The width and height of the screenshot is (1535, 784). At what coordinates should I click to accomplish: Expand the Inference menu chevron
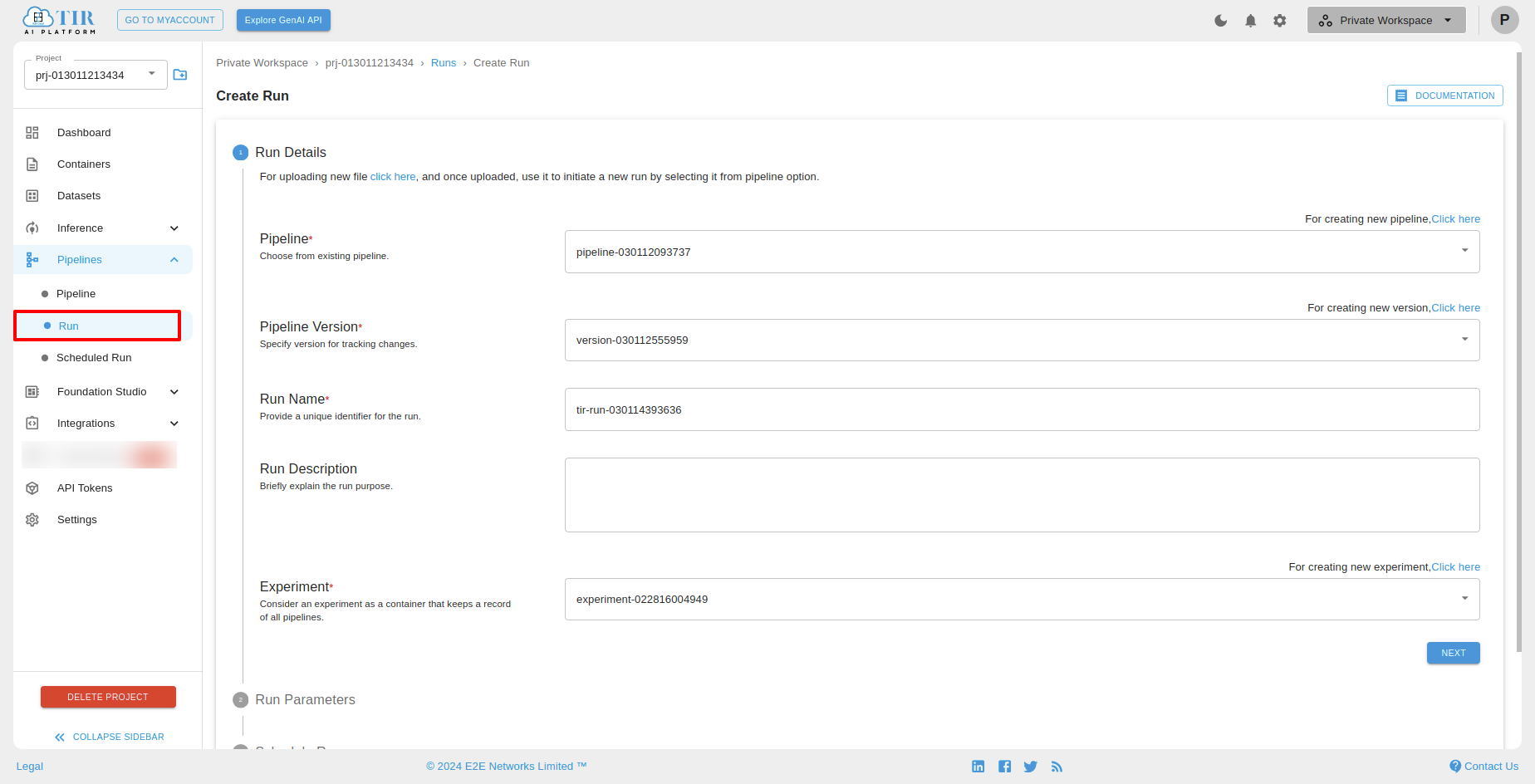174,228
